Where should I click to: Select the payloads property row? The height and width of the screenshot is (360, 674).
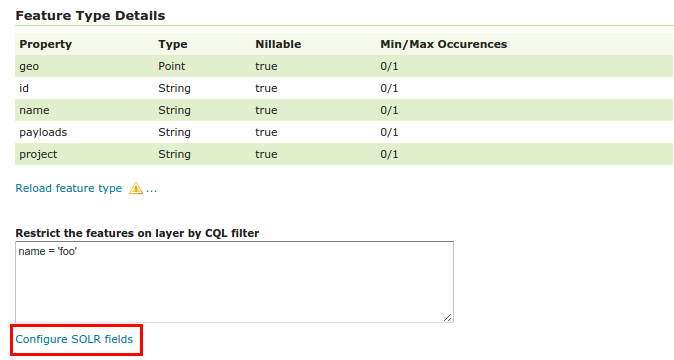[x=344, y=132]
